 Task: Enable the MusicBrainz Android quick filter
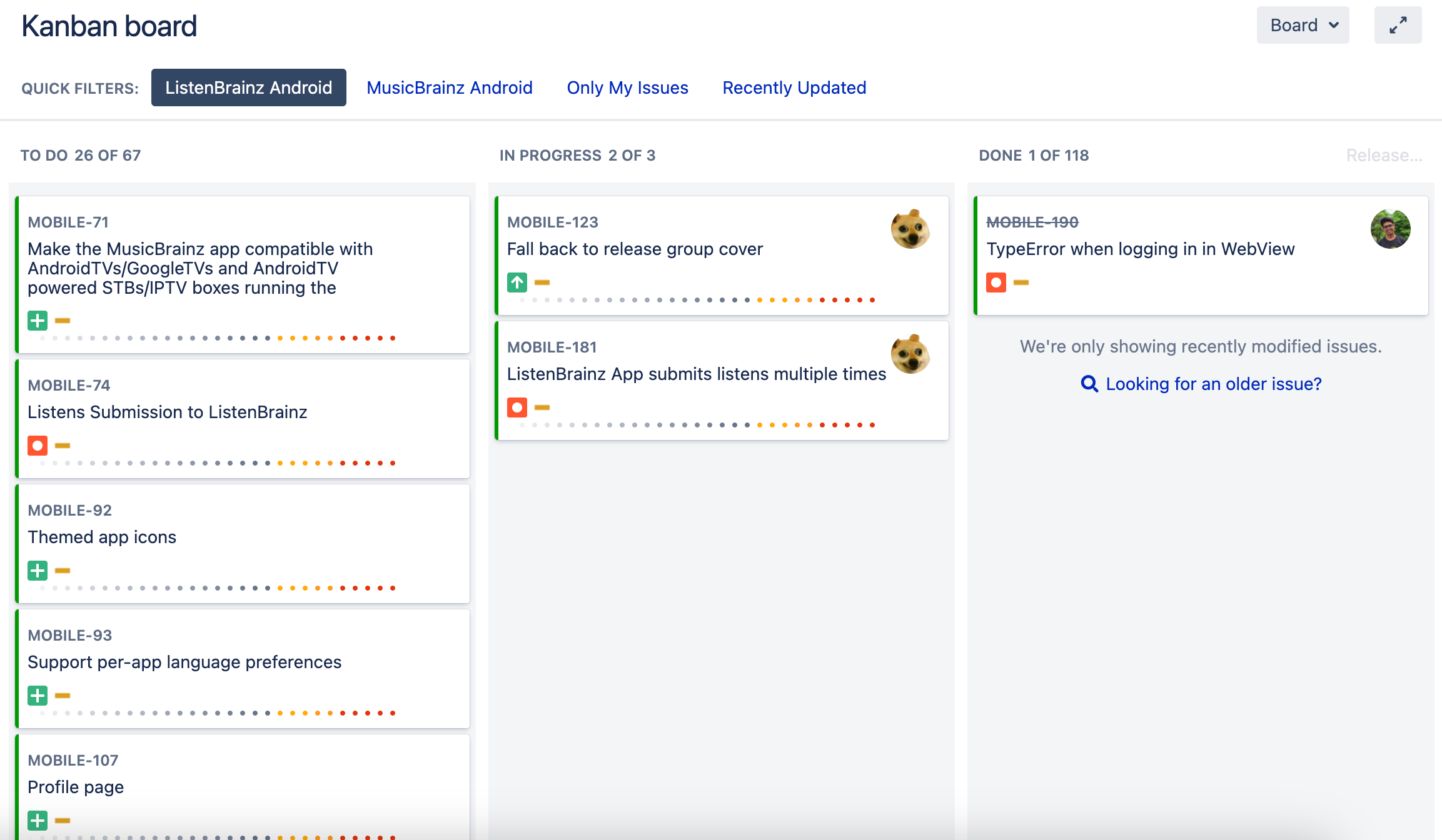pos(449,87)
